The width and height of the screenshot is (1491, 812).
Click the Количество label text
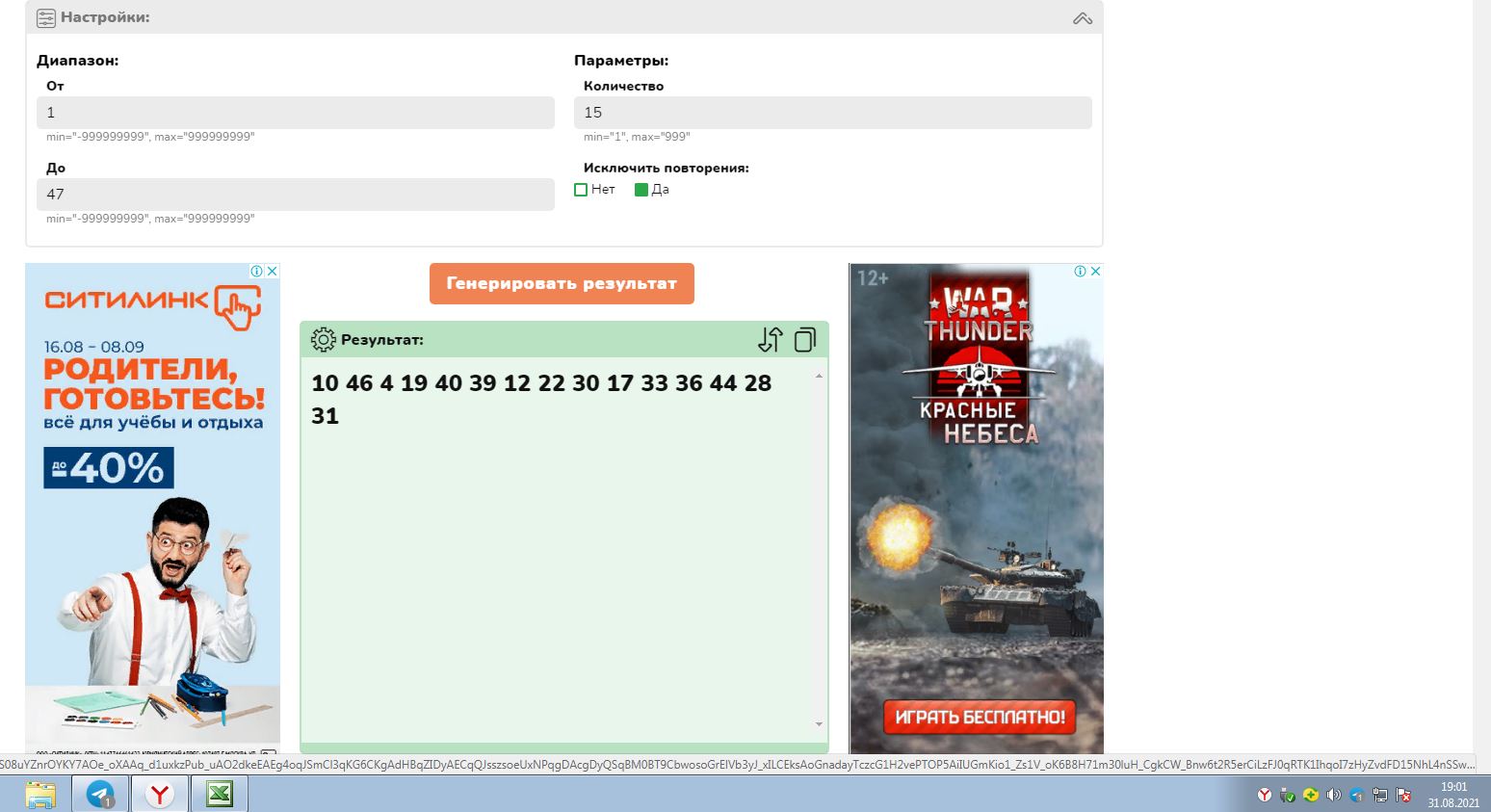[x=624, y=86]
